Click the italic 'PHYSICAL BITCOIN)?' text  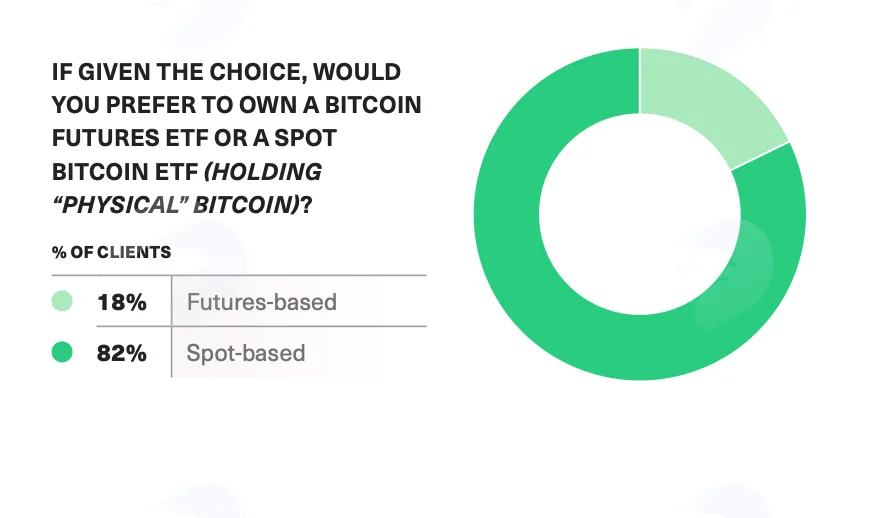point(182,205)
